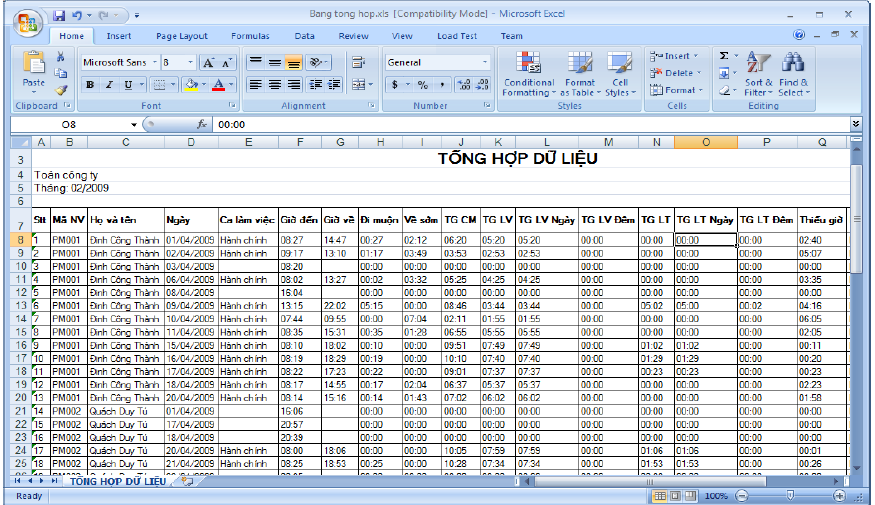Decrease font size with Shrink Font
875x505 pixels.
[x=227, y=62]
